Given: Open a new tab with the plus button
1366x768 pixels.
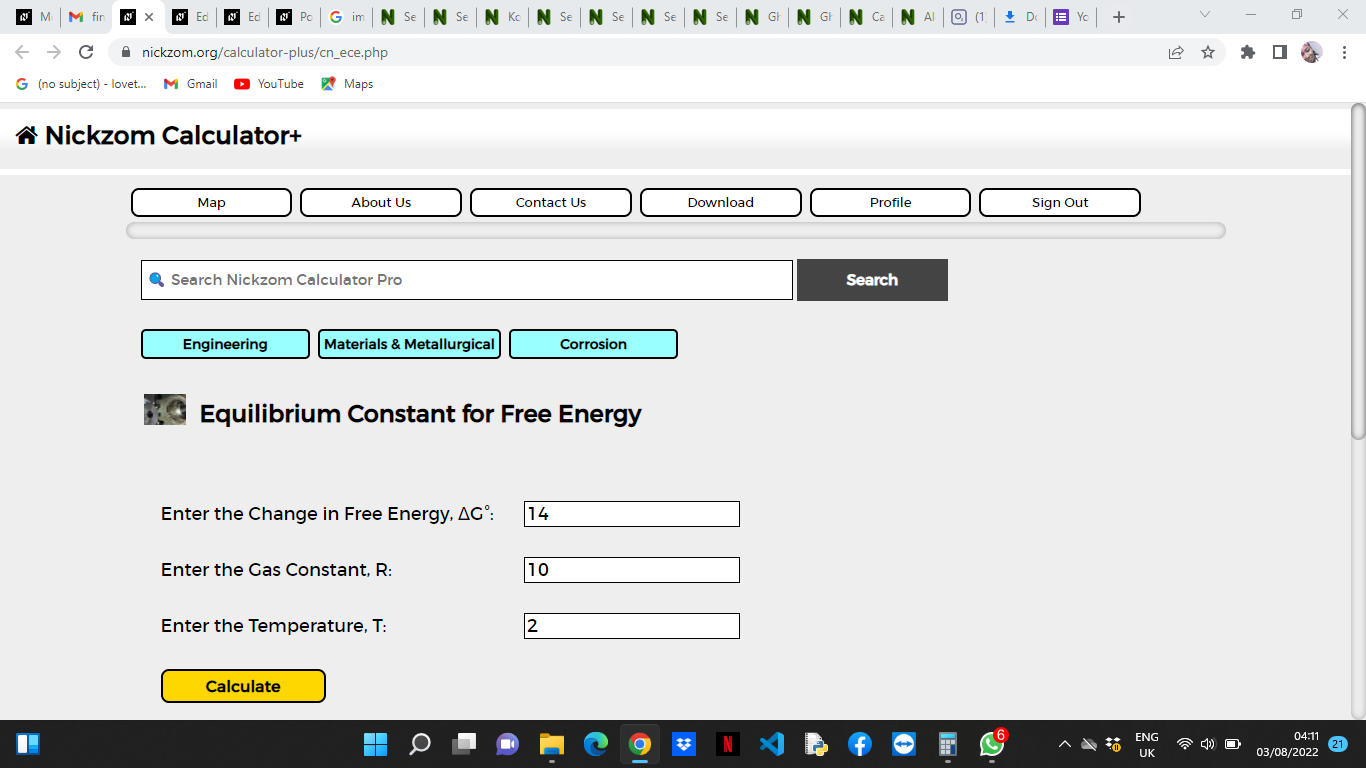Looking at the screenshot, I should 1119,17.
